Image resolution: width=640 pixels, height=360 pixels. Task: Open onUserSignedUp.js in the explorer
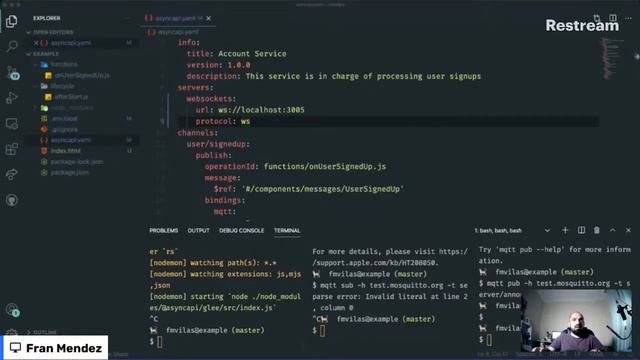82,76
